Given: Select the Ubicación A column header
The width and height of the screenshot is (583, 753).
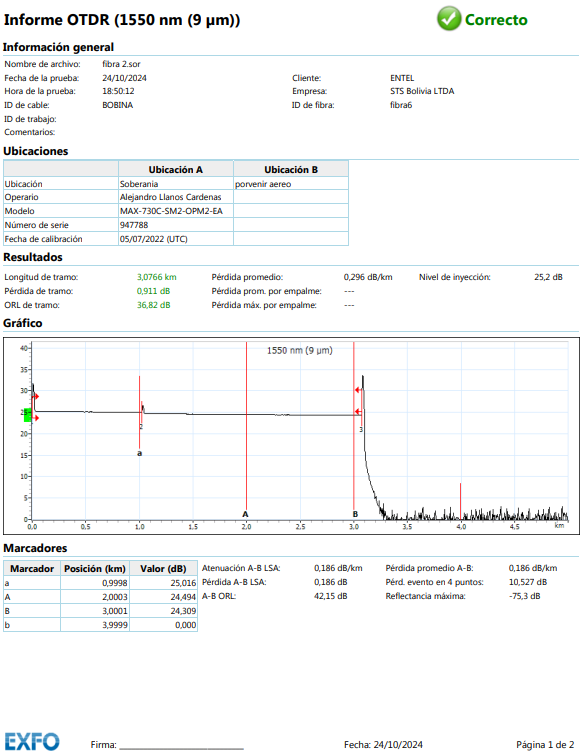Looking at the screenshot, I should [176, 170].
